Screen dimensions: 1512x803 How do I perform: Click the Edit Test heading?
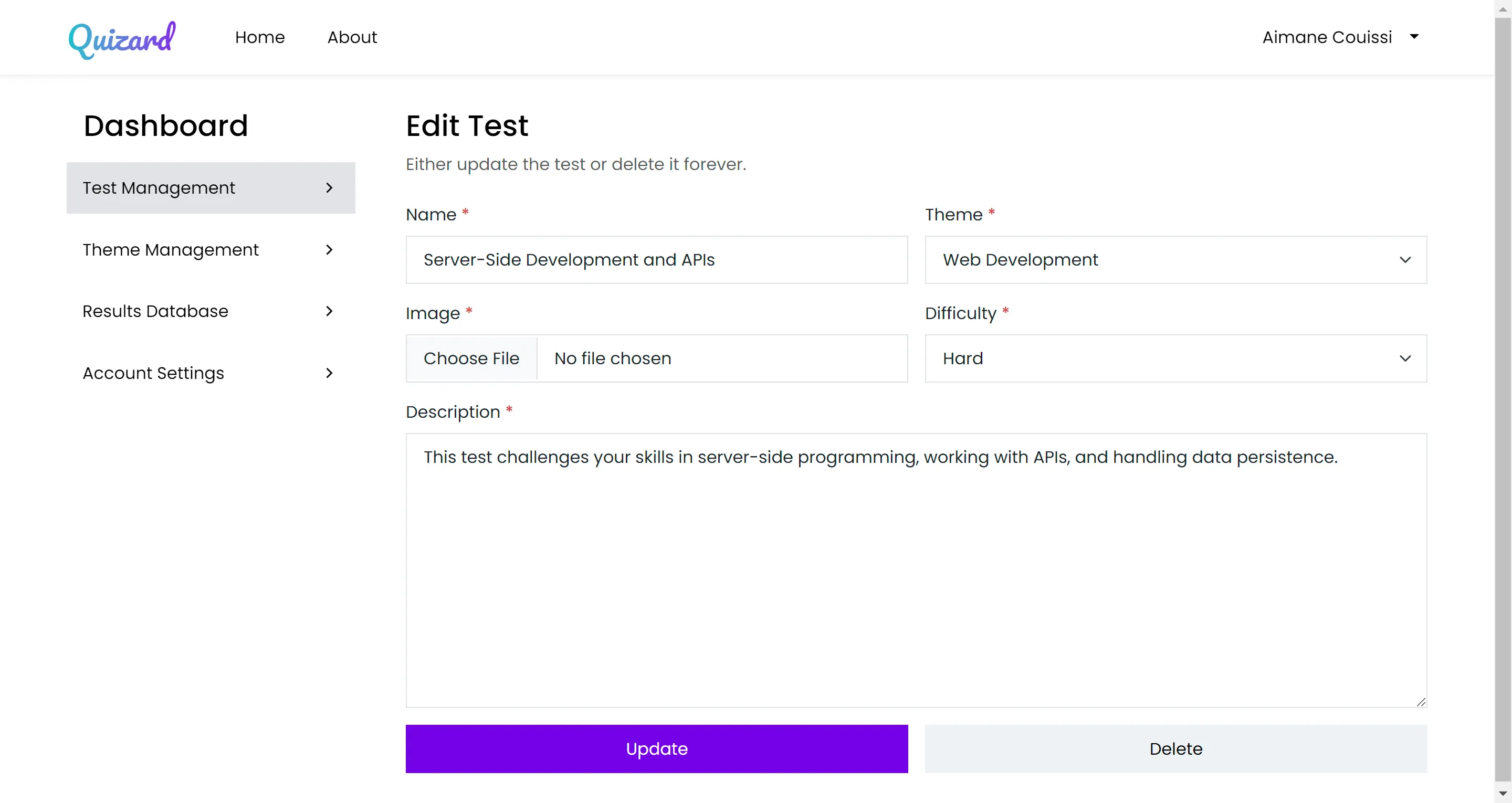pyautogui.click(x=467, y=125)
